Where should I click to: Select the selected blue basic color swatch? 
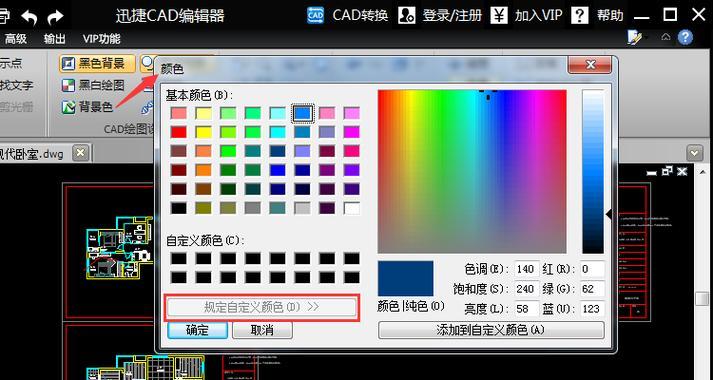(302, 113)
